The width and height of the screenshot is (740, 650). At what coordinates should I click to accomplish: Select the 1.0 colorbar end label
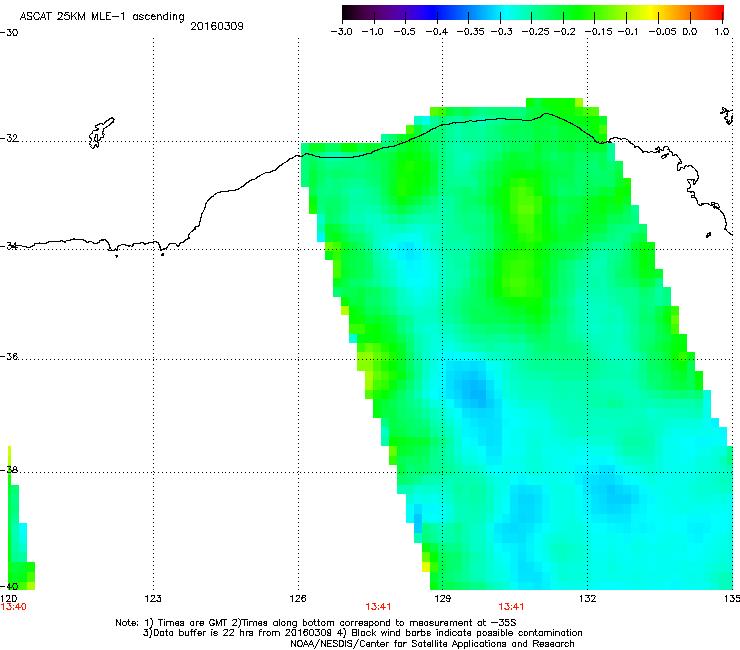722,32
